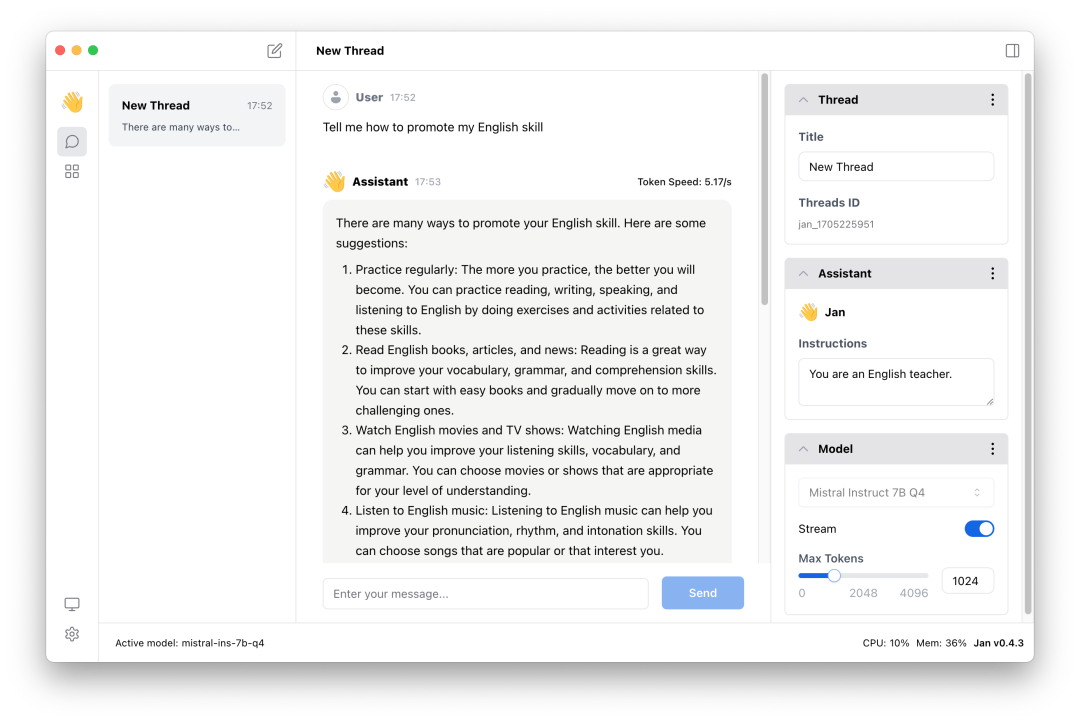1080x723 pixels.
Task: Open Model section three-dot menu
Action: coord(992,449)
